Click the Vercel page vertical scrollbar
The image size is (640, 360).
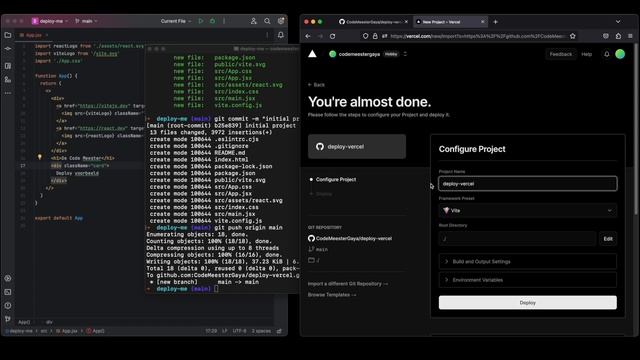636,129
